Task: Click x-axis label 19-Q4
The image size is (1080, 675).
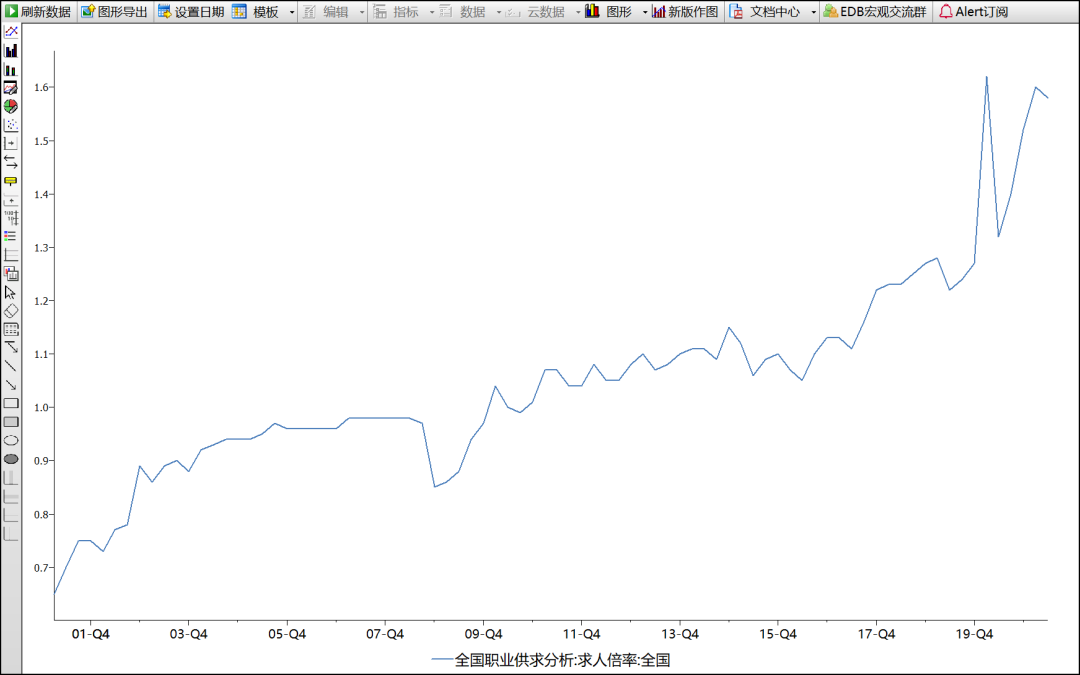Action: coord(975,634)
